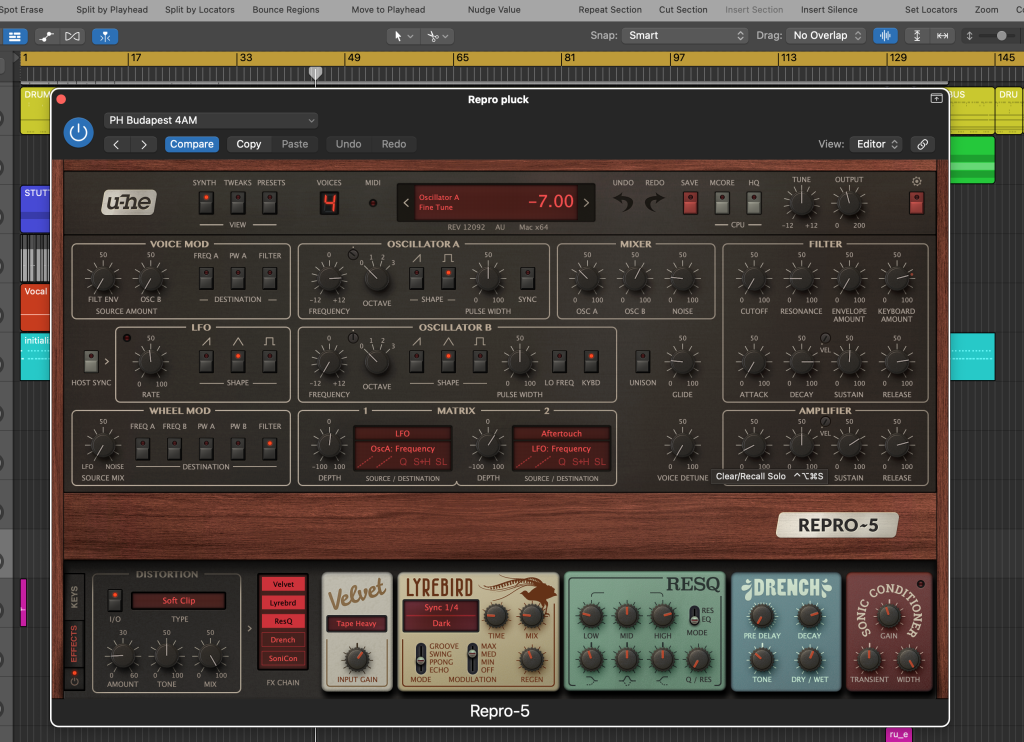Click Nudge Value in toolbar
Image resolution: width=1024 pixels, height=742 pixels.
point(494,10)
